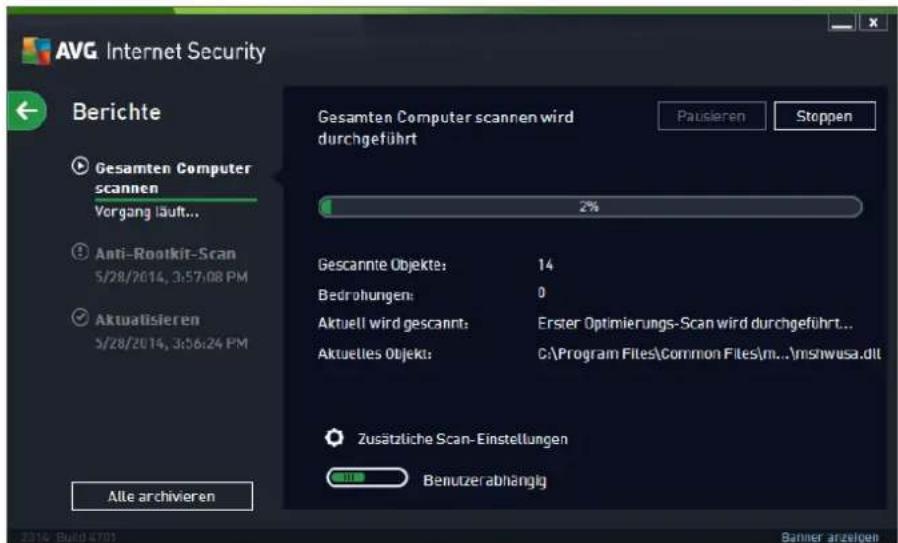Click the Erster Optimierungs-Scan status text
This screenshot has width=898, height=543.
695,324
